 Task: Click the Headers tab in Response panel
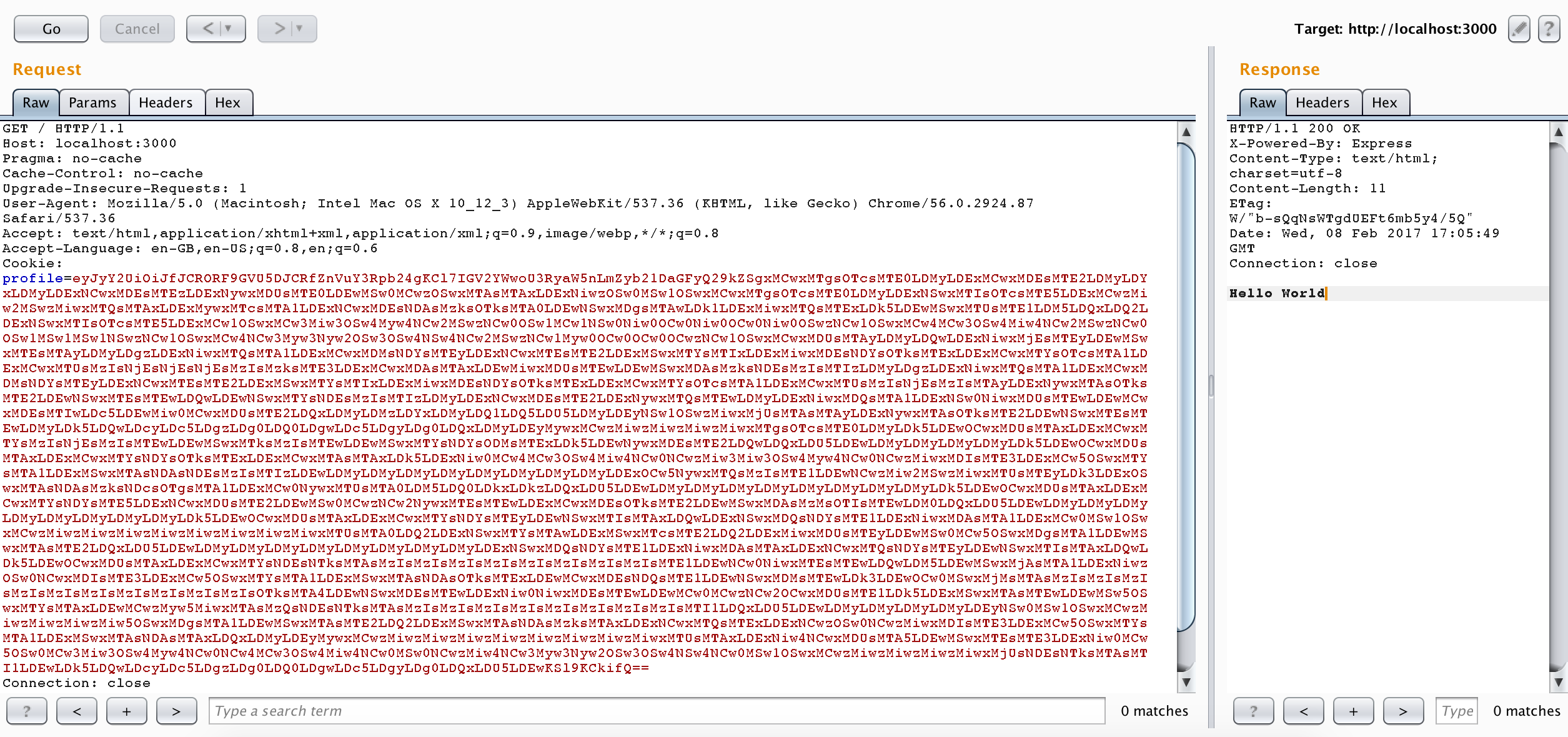(x=1321, y=102)
